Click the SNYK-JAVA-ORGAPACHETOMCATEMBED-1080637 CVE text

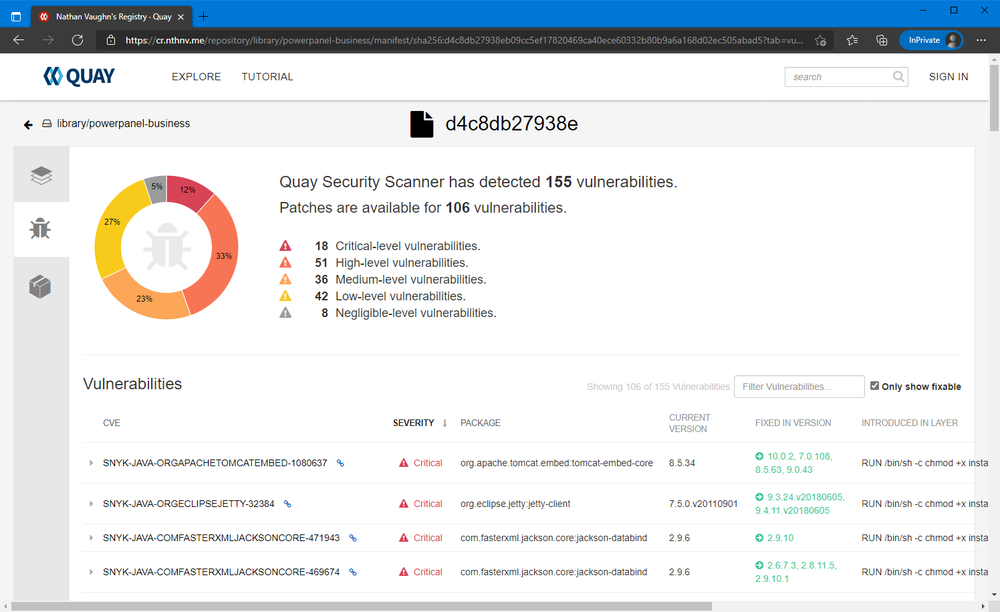[215, 463]
